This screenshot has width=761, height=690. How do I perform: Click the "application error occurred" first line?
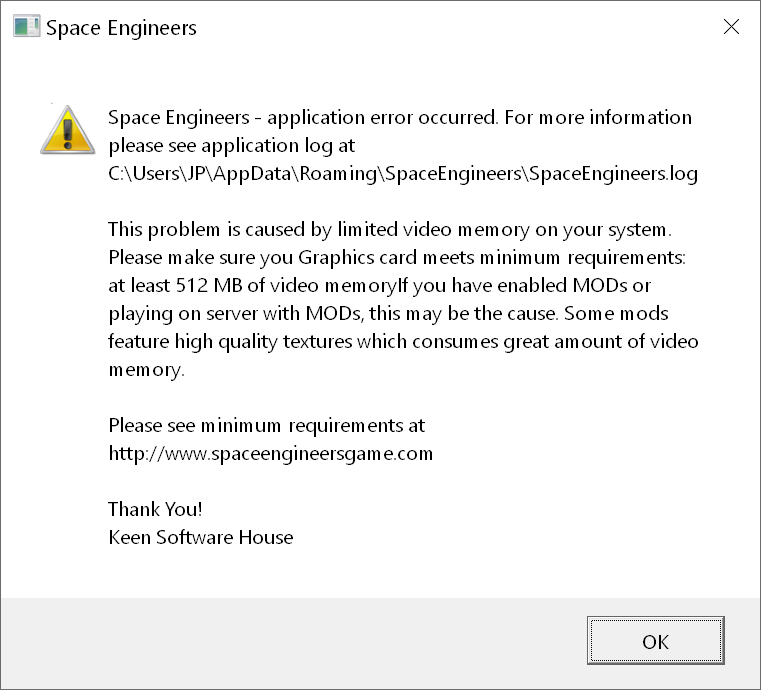pyautogui.click(x=399, y=117)
